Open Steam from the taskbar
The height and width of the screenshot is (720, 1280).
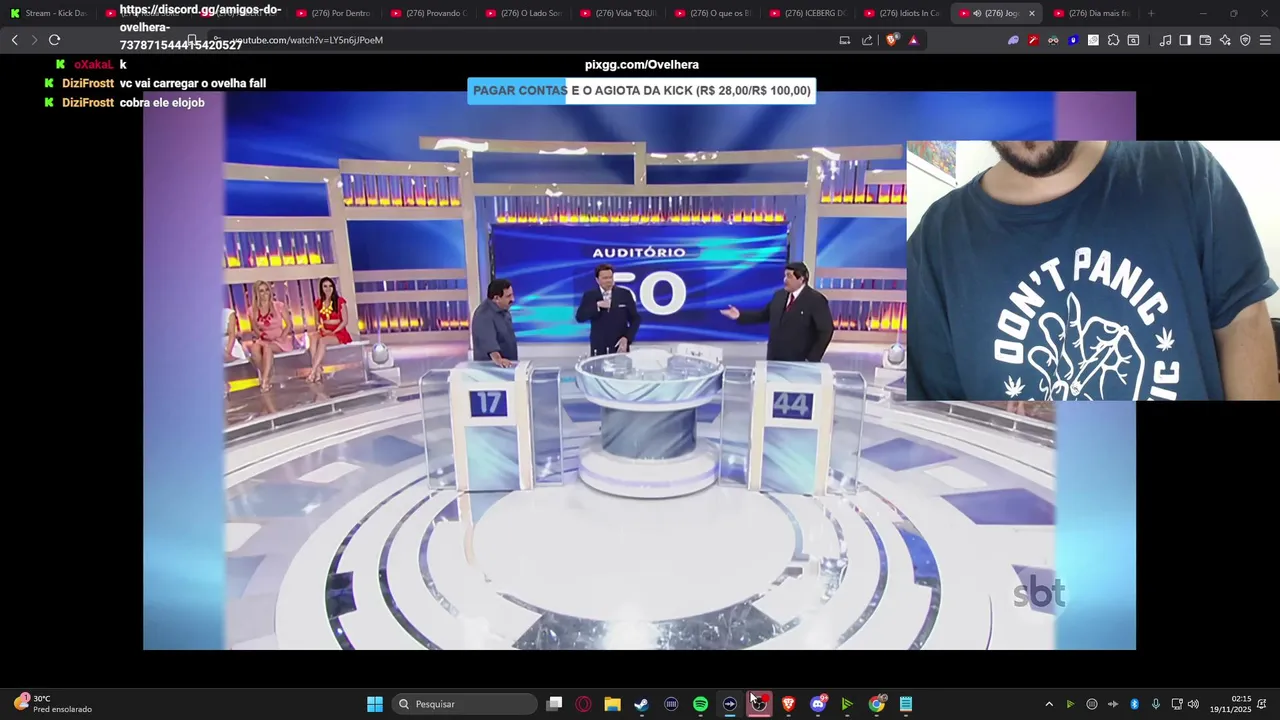pyautogui.click(x=641, y=704)
